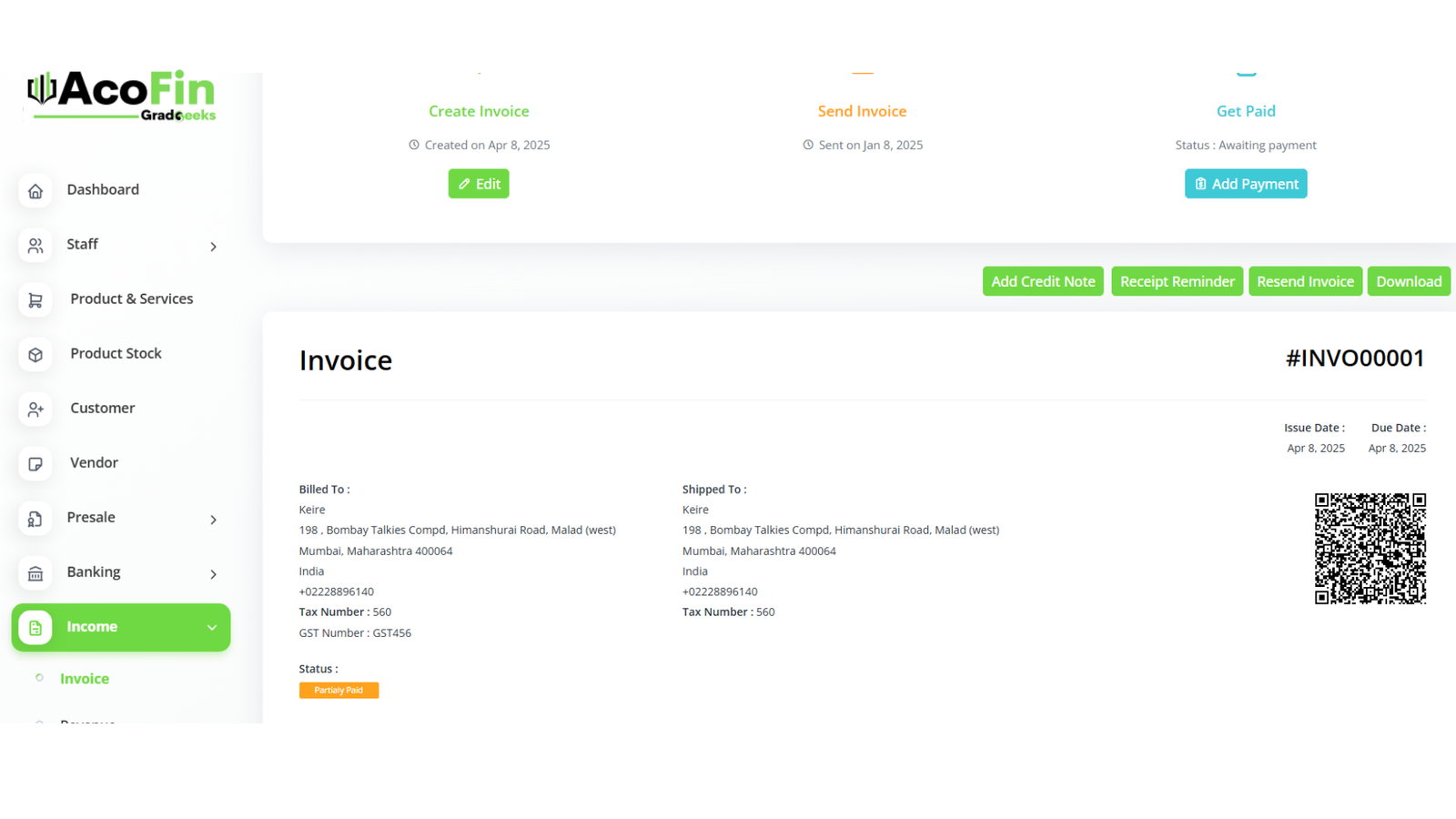Open the Dashboard menu item

pos(103,189)
